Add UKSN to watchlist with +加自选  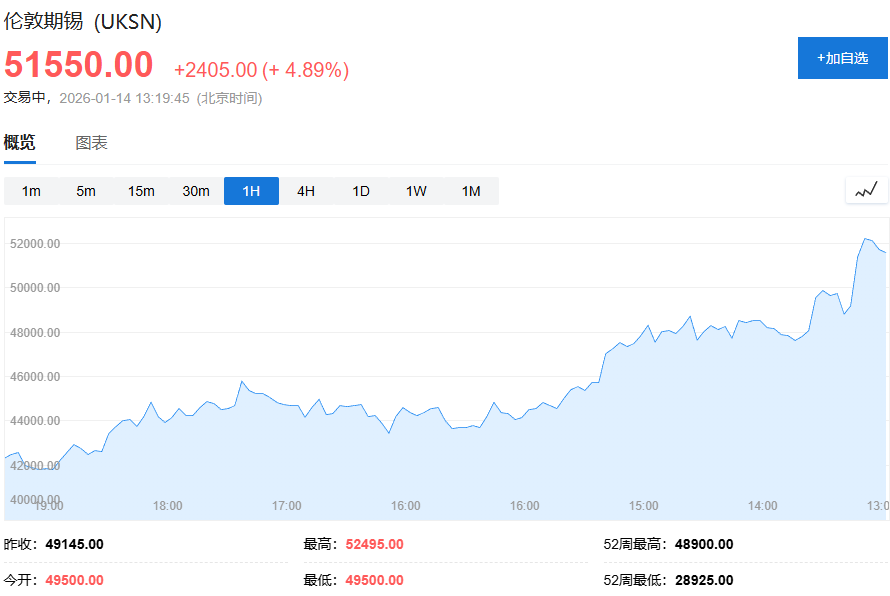[842, 58]
